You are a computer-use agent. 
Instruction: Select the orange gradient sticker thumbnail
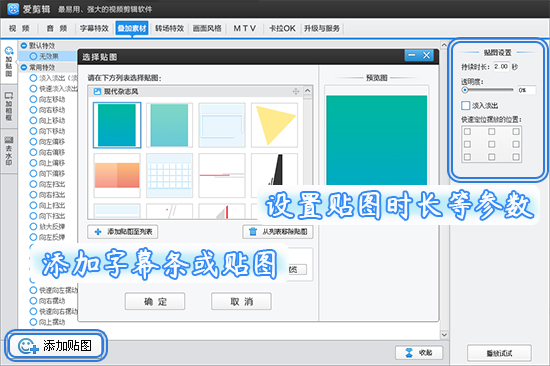point(117,175)
